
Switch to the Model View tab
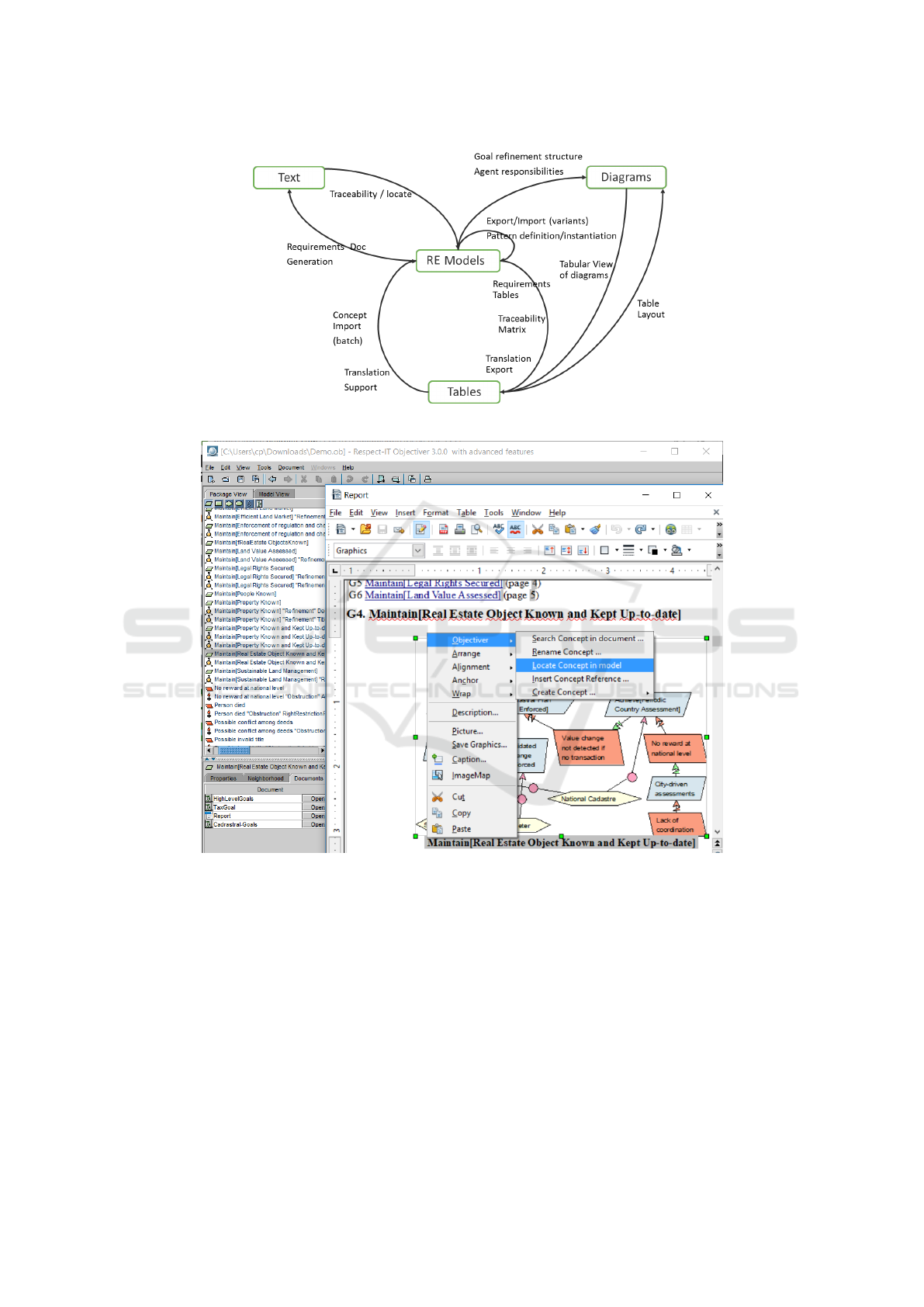[274, 494]
